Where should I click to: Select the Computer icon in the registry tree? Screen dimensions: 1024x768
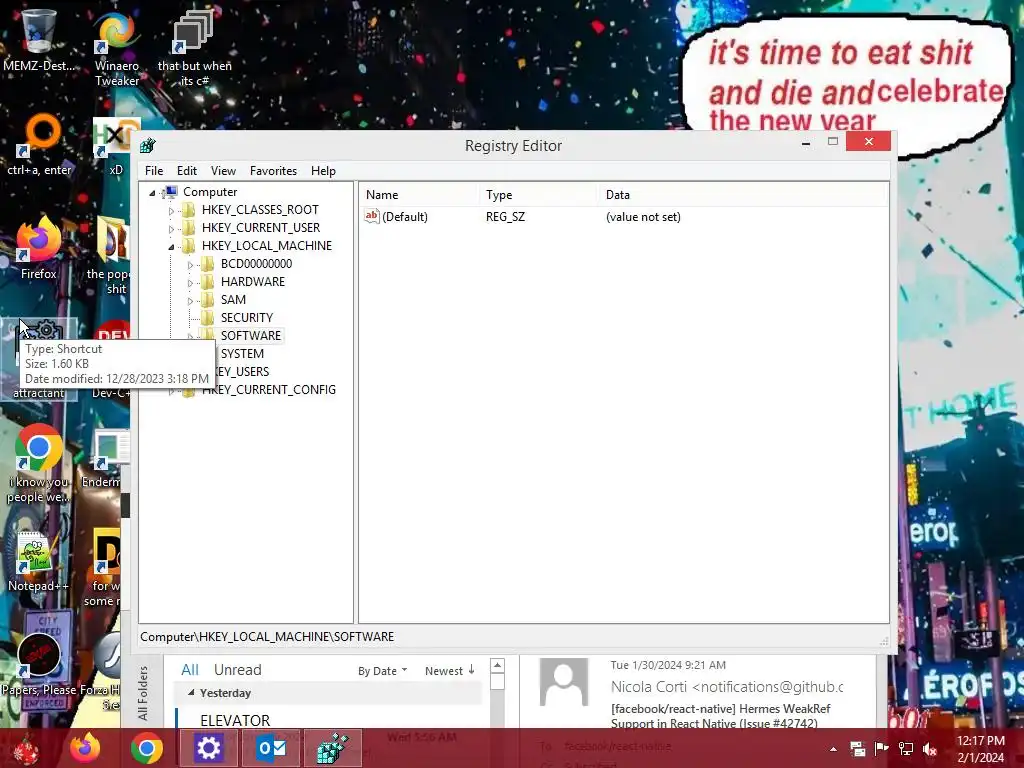click(x=171, y=192)
